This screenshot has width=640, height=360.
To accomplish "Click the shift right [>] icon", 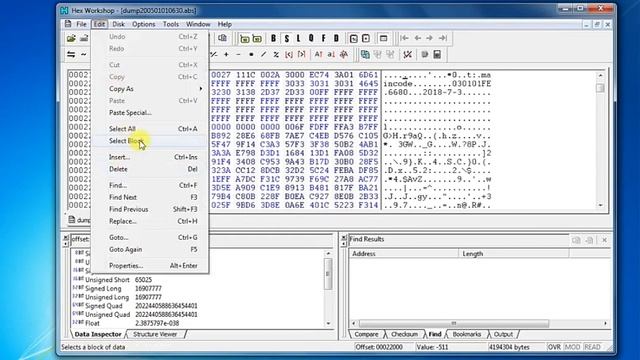I will (x=302, y=54).
